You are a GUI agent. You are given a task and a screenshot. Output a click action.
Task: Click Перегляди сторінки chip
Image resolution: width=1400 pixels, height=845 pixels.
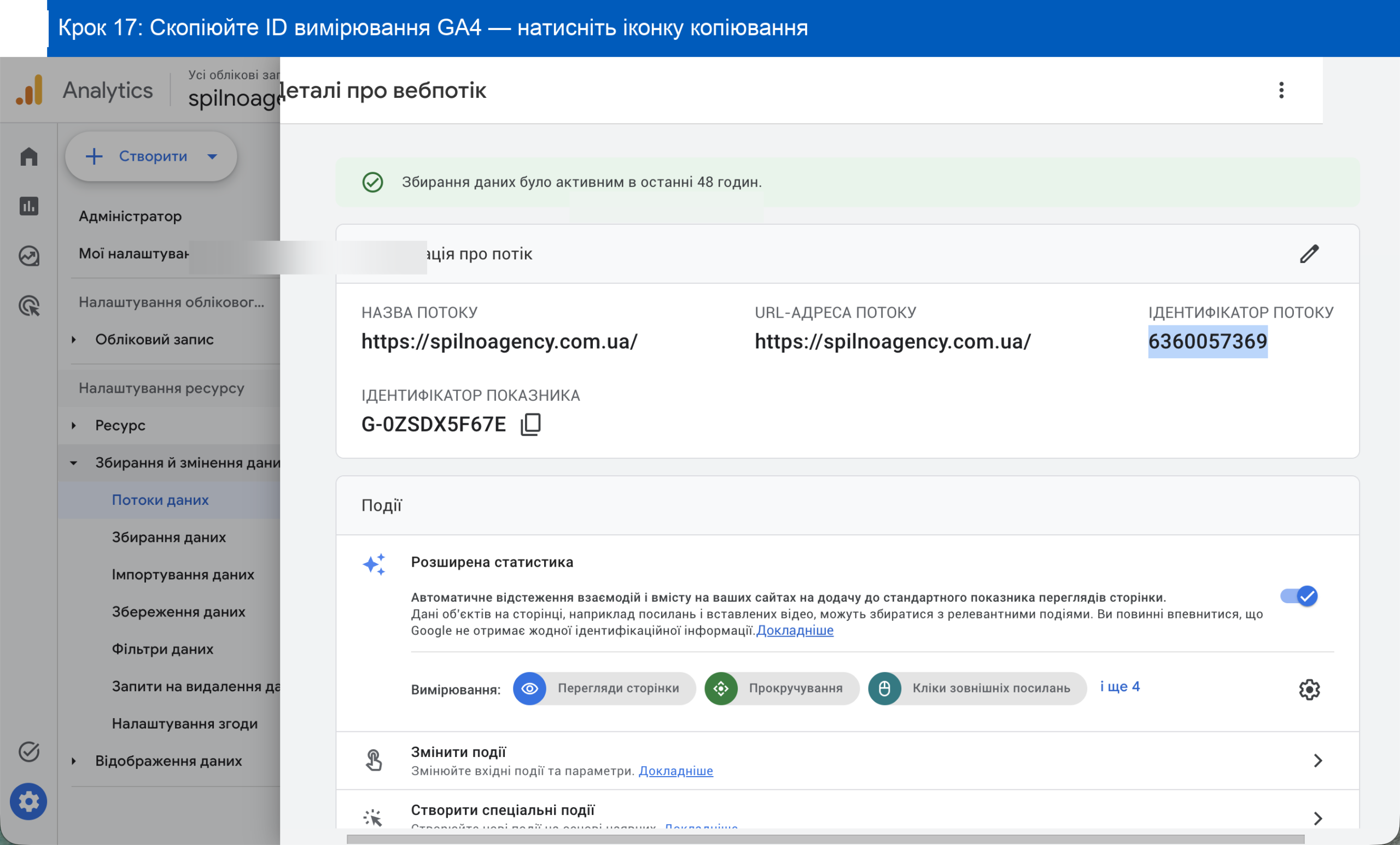click(x=604, y=689)
